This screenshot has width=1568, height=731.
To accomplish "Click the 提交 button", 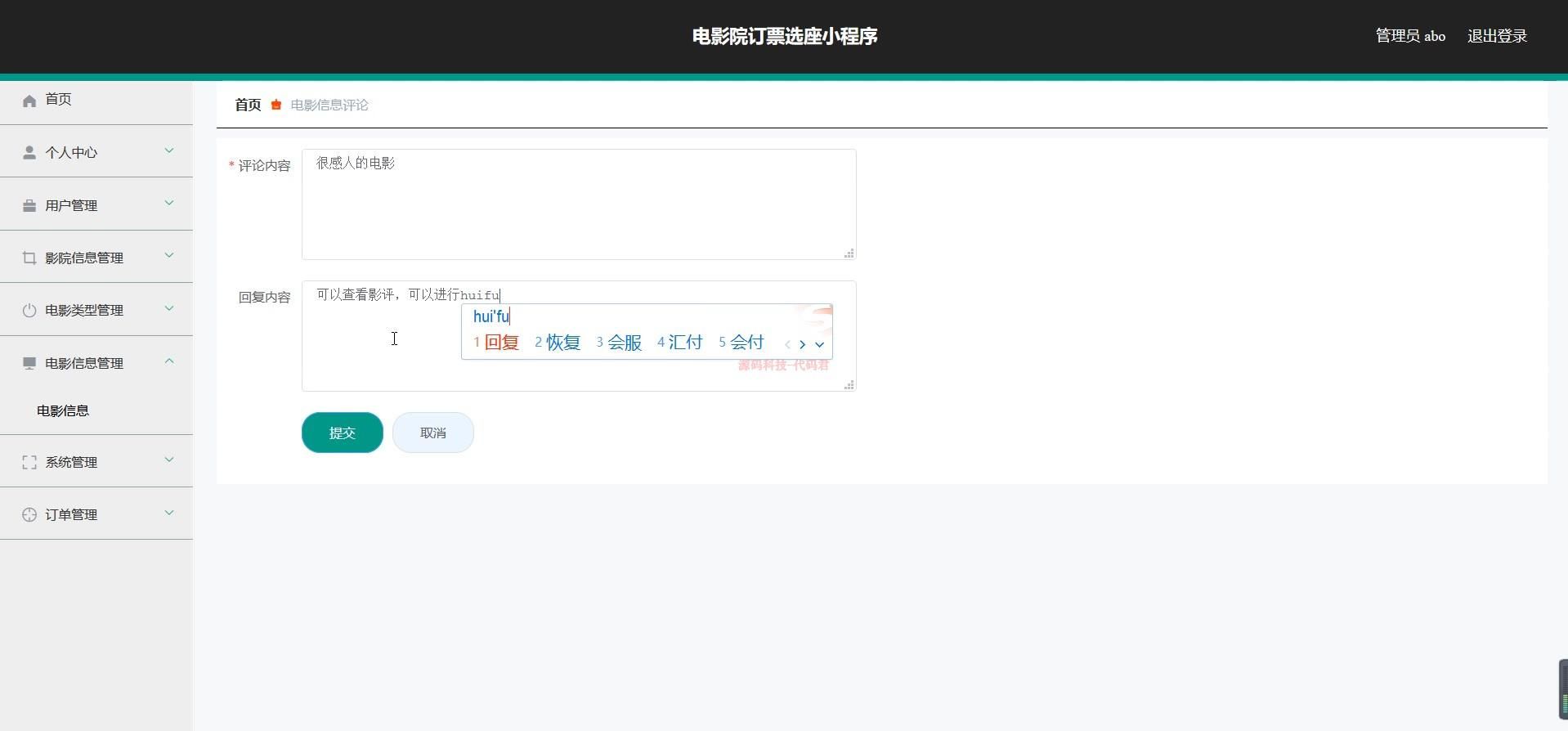I will tap(343, 433).
